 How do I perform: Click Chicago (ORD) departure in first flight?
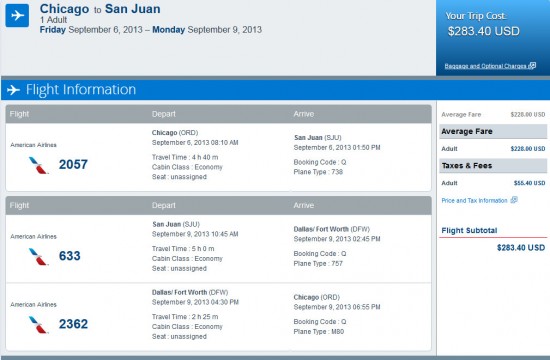[175, 133]
